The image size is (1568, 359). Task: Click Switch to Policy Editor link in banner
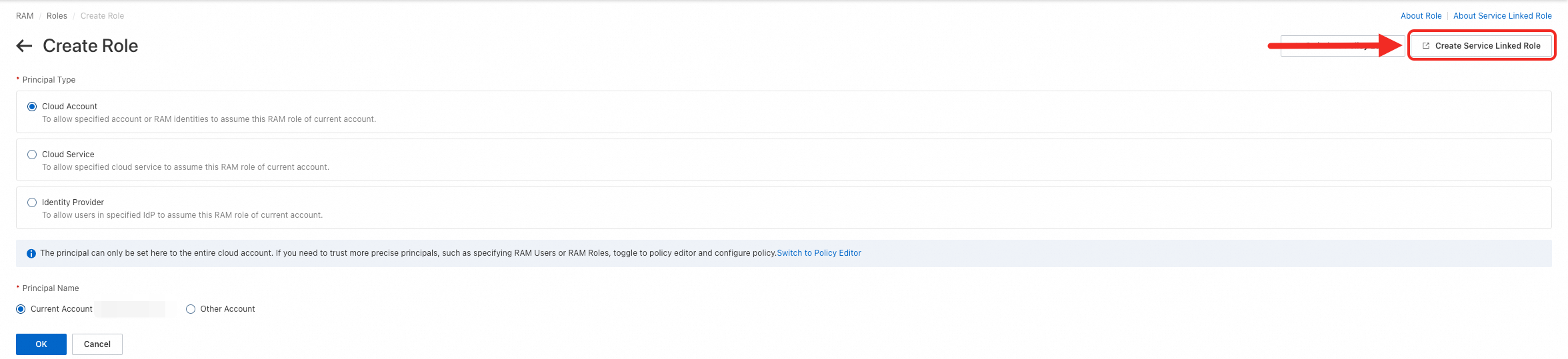coord(819,253)
